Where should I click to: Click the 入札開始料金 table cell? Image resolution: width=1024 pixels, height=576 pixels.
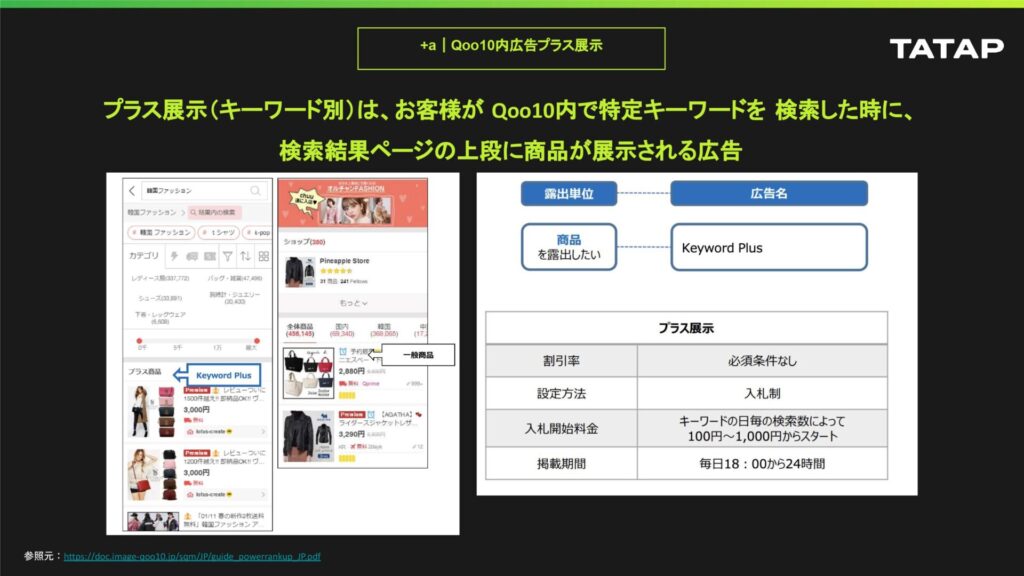pos(562,428)
